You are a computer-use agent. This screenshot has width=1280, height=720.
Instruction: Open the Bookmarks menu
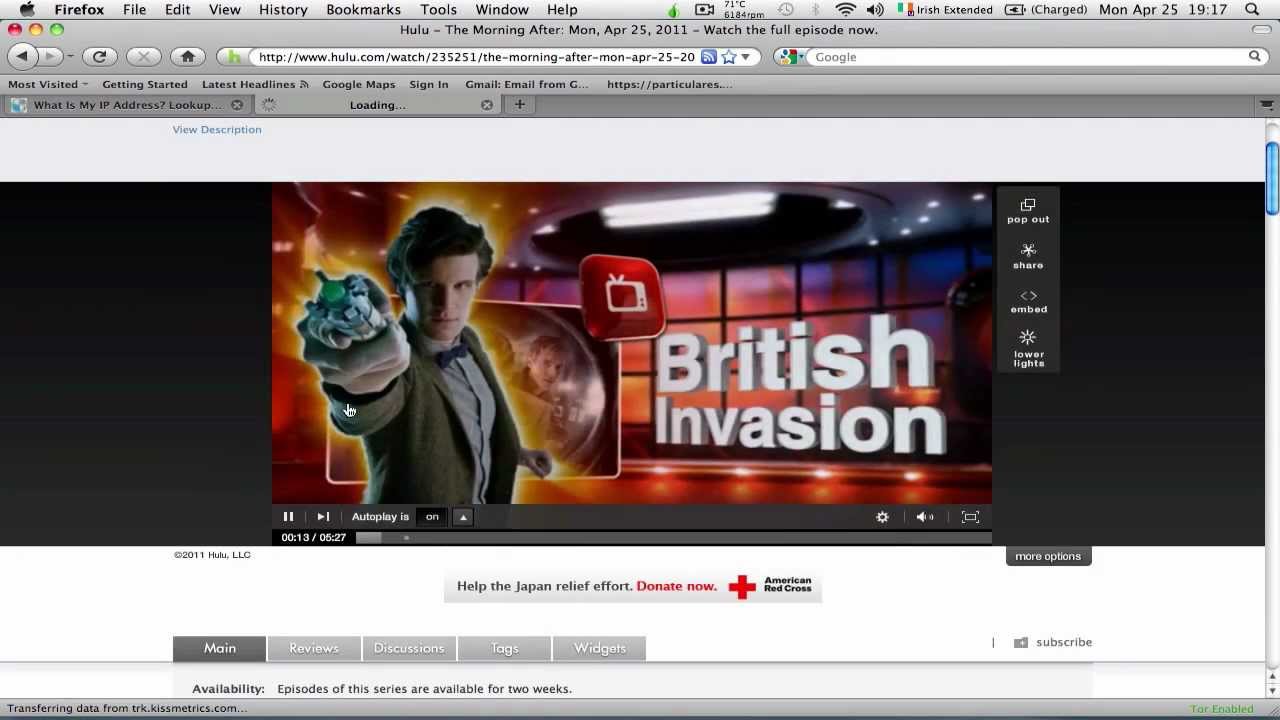tap(363, 10)
